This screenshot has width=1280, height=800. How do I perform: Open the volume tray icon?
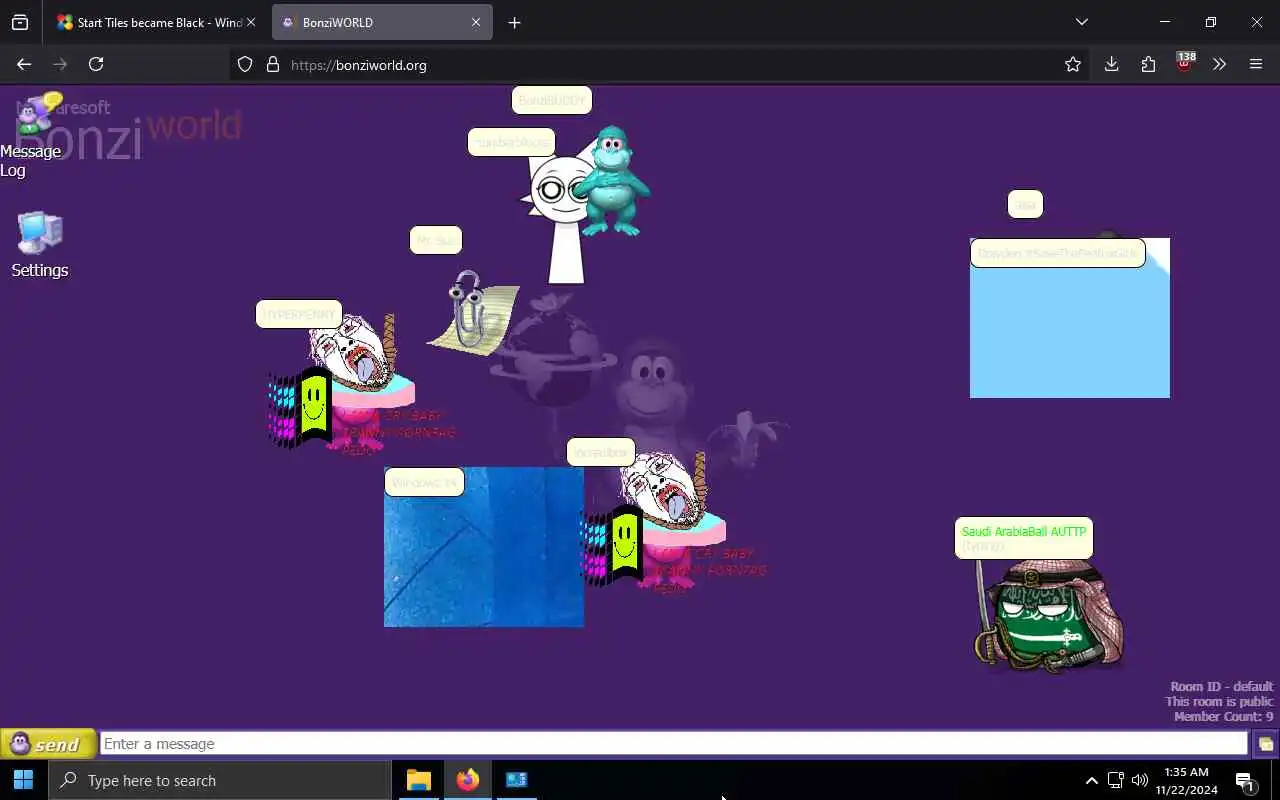[1140, 780]
